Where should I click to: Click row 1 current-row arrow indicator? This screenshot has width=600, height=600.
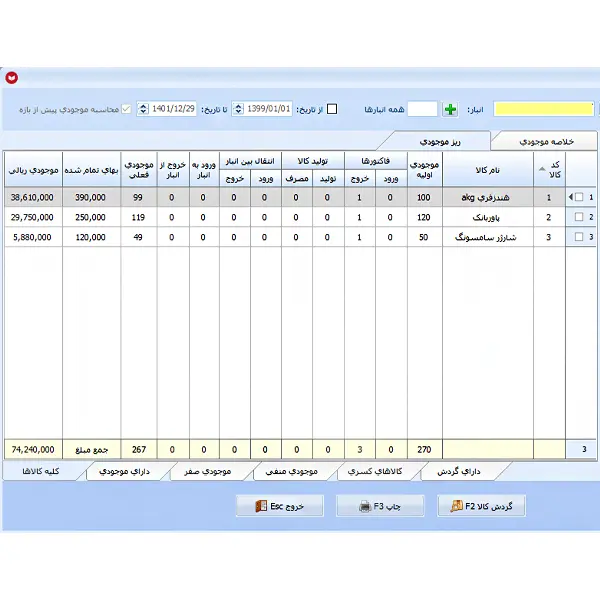pyautogui.click(x=571, y=197)
